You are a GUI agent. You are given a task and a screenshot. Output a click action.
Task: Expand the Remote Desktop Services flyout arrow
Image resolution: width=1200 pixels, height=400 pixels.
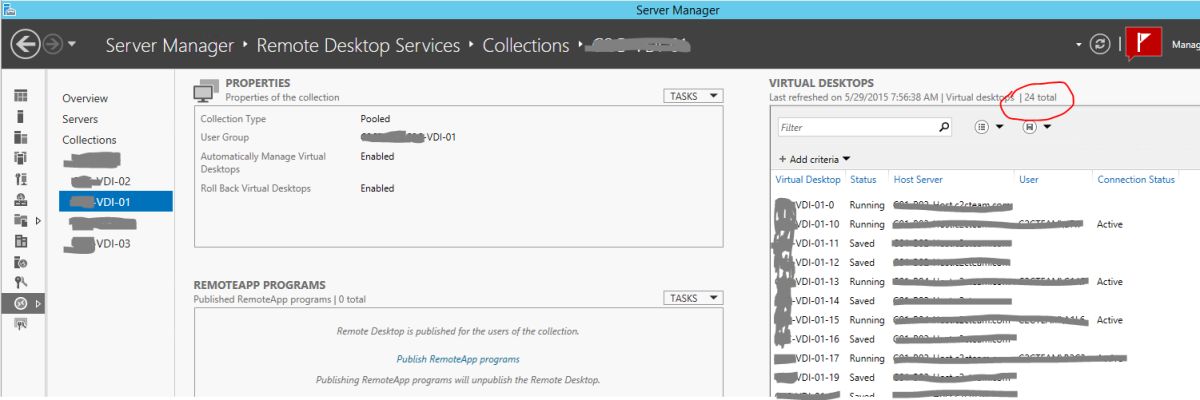pyautogui.click(x=39, y=303)
